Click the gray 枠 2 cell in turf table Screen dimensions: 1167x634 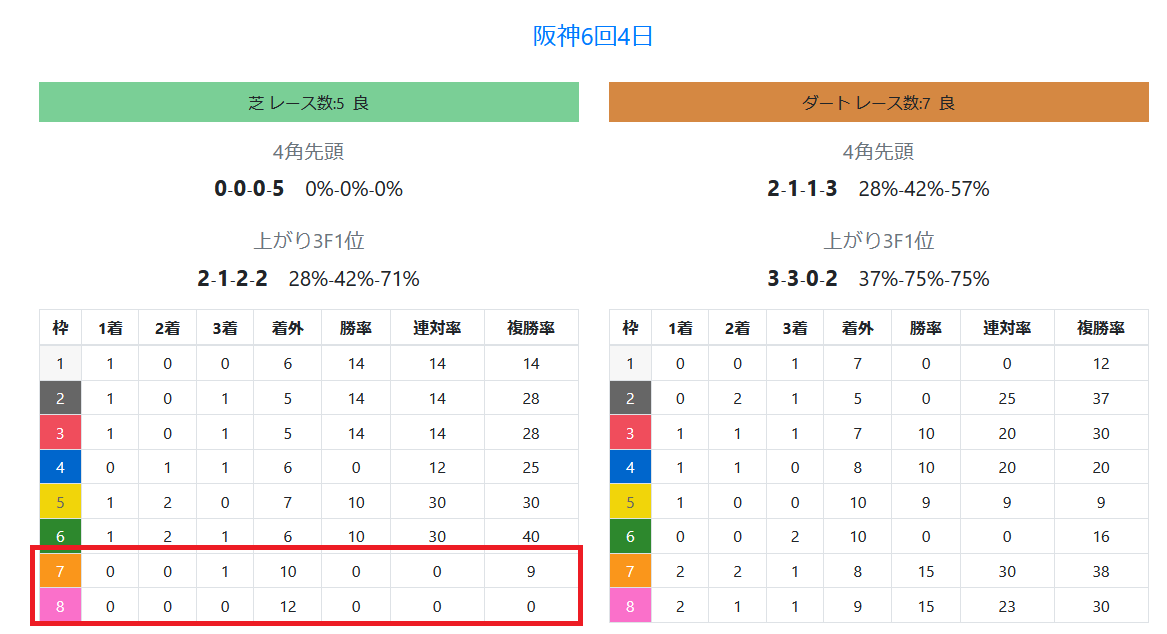(60, 398)
